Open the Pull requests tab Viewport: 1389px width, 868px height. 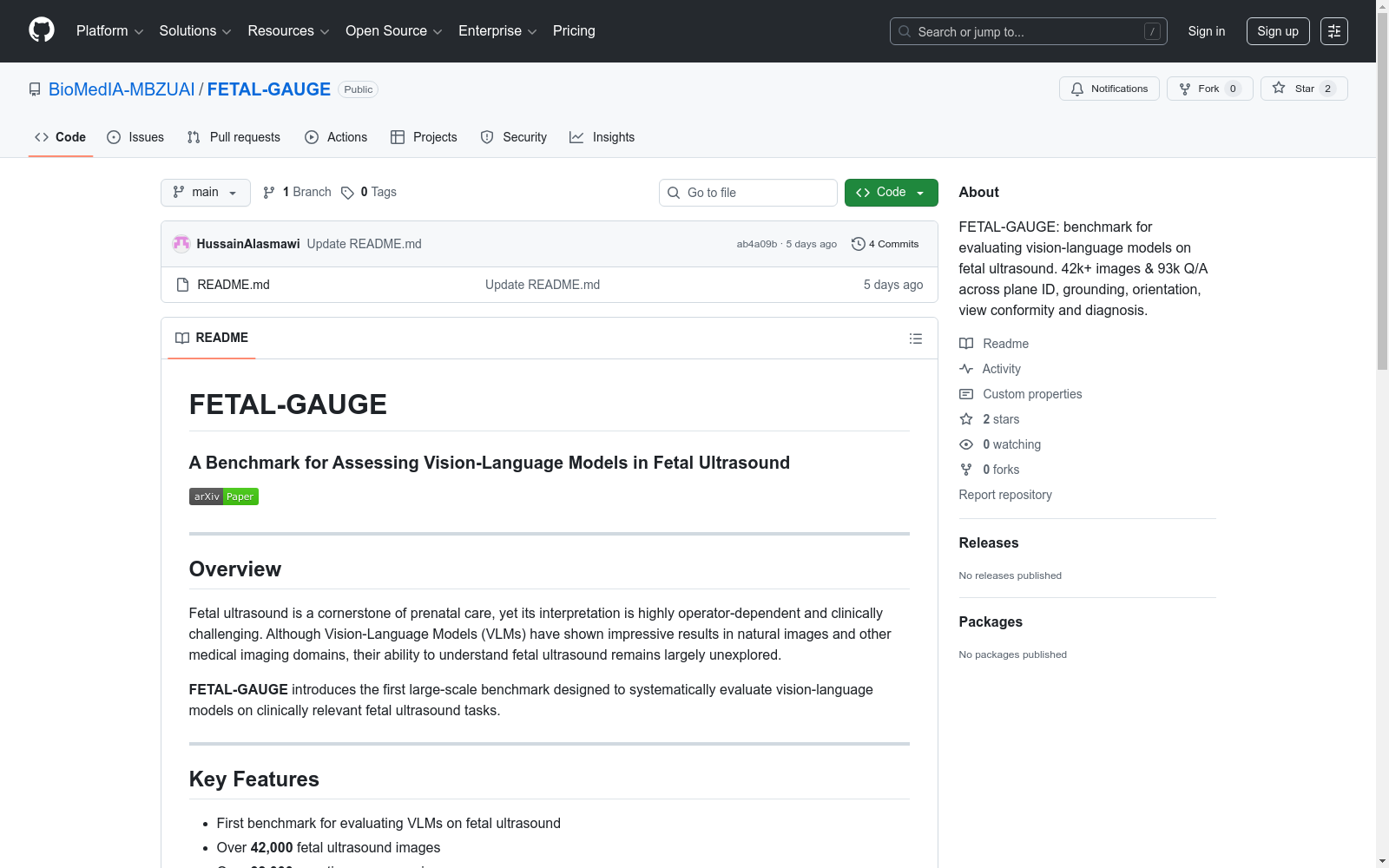pyautogui.click(x=234, y=137)
